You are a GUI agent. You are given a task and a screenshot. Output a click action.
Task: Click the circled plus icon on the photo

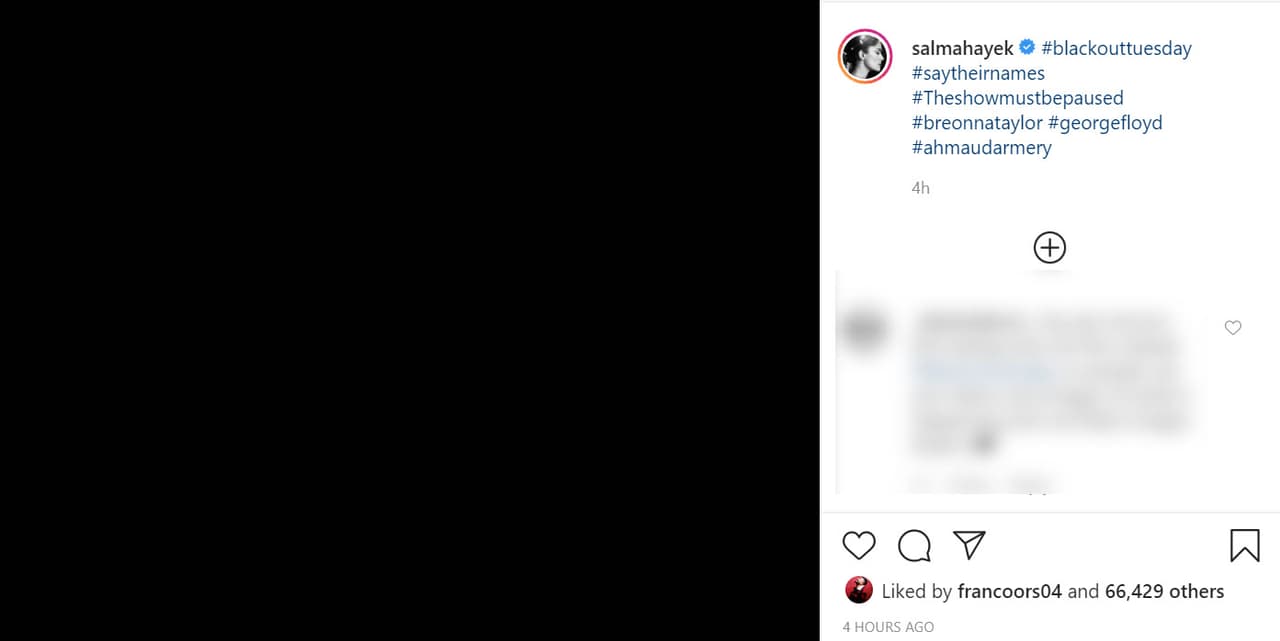1049,247
